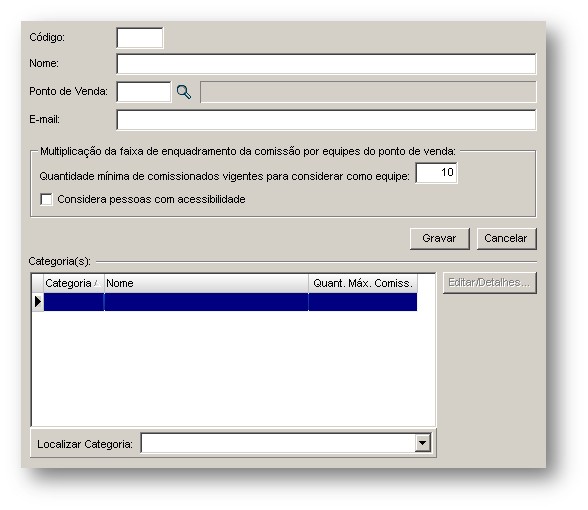This screenshot has height=510, width=588.
Task: Click the empty area of categories grid
Action: pos(232,369)
